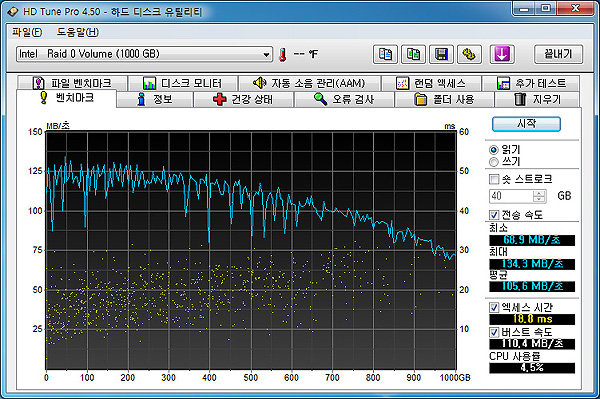600x399 pixels.
Task: Open the 오류 검사 magnifier tab
Action: [x=344, y=99]
